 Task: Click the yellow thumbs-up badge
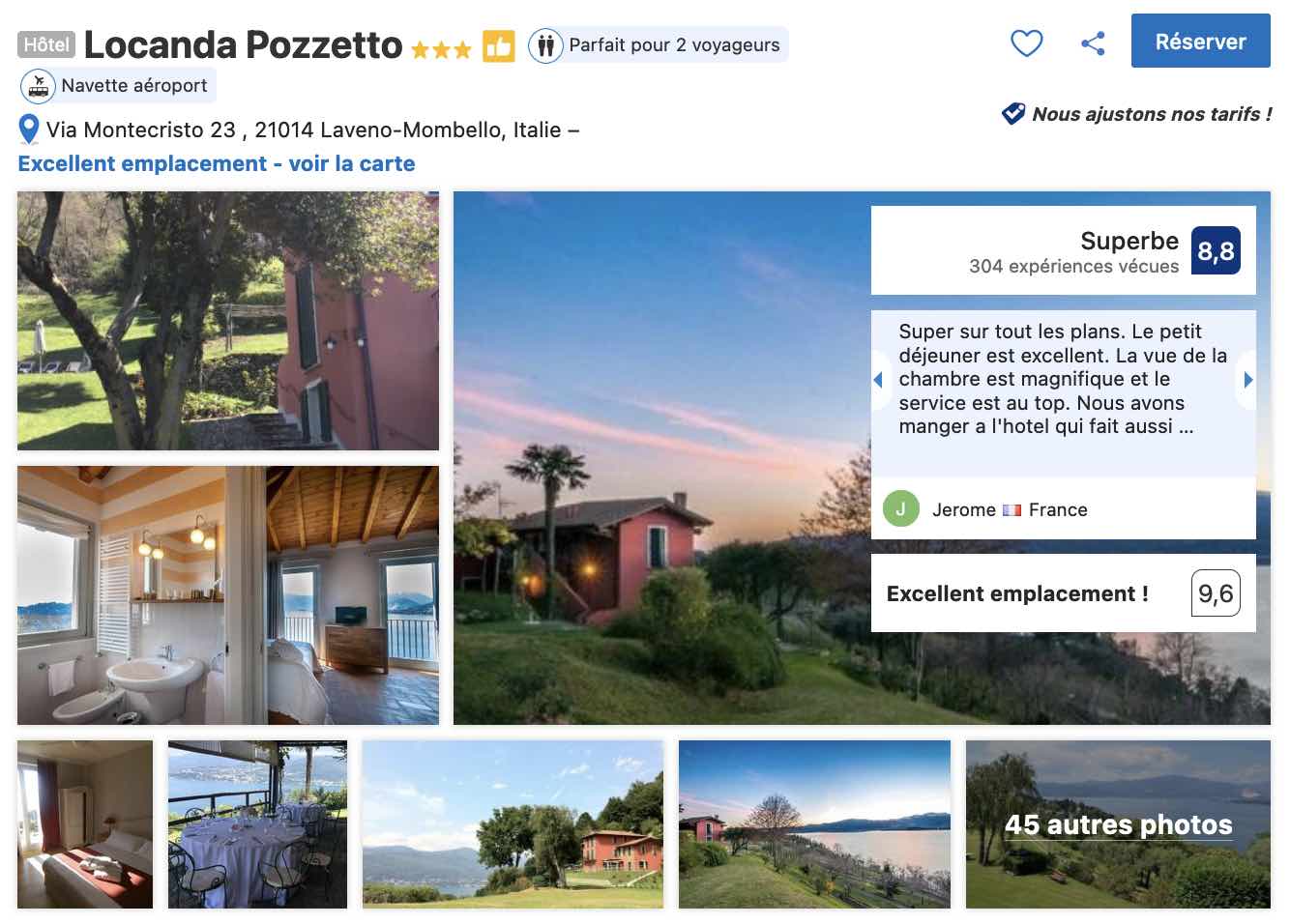coord(499,45)
